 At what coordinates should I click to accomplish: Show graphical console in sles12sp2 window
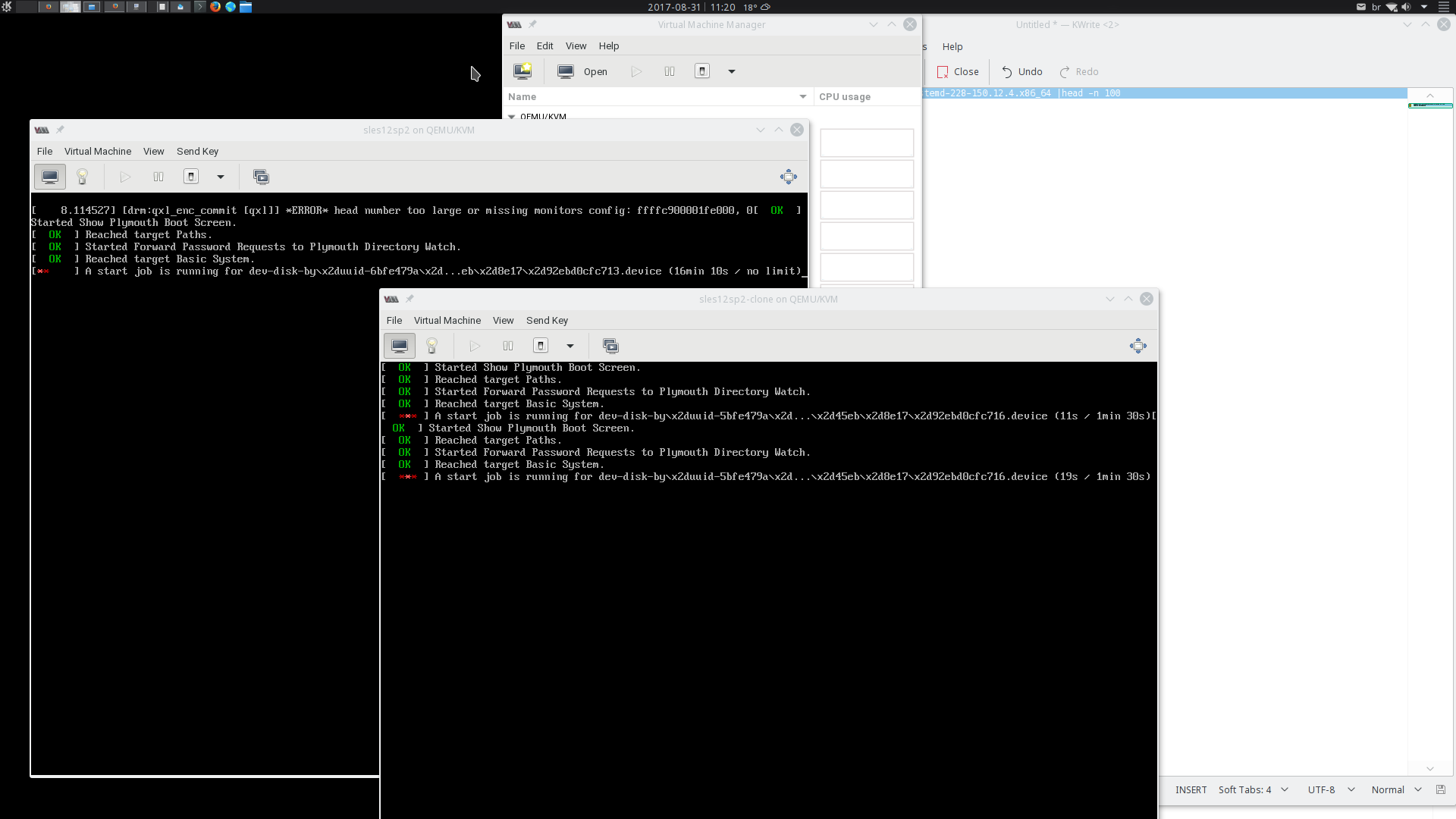50,177
